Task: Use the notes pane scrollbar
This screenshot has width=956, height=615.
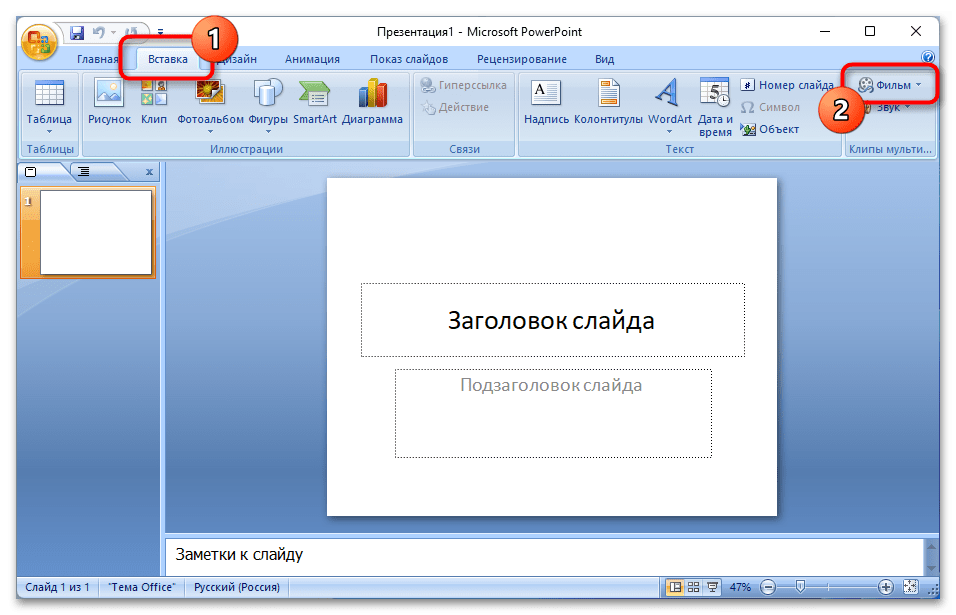Action: (x=931, y=556)
